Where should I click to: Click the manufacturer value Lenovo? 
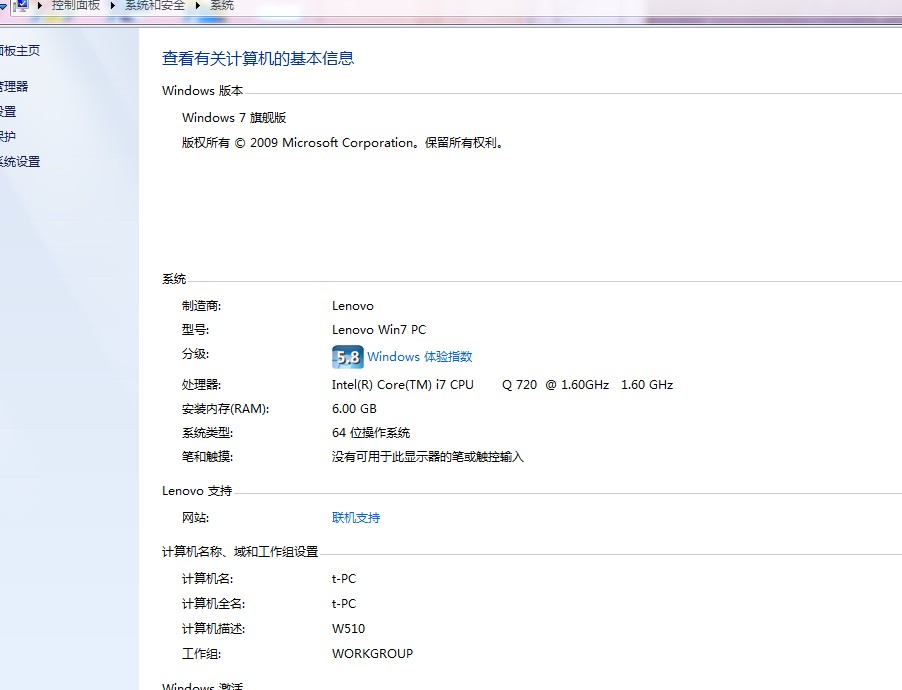pyautogui.click(x=353, y=306)
